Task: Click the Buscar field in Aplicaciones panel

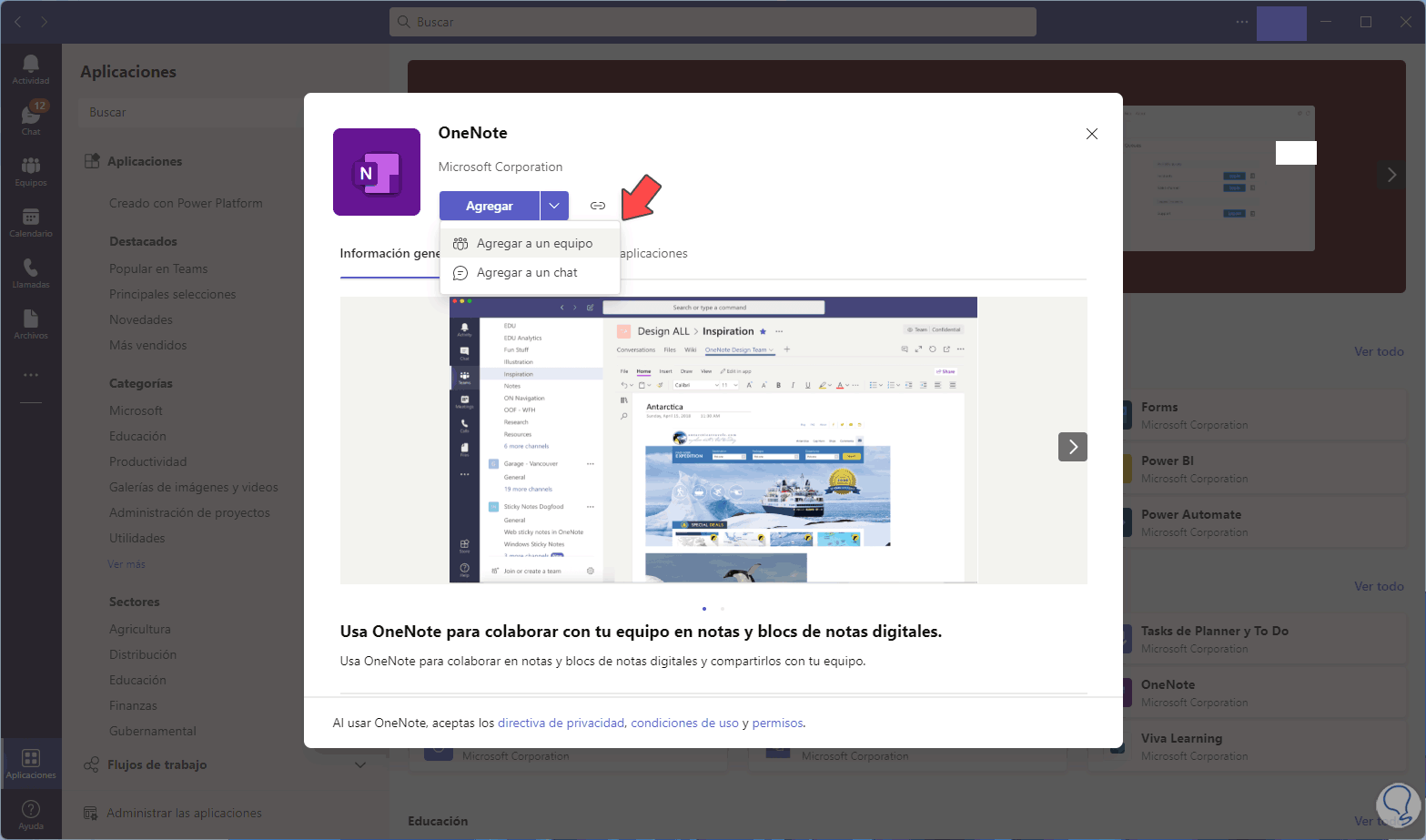Action: pyautogui.click(x=191, y=112)
